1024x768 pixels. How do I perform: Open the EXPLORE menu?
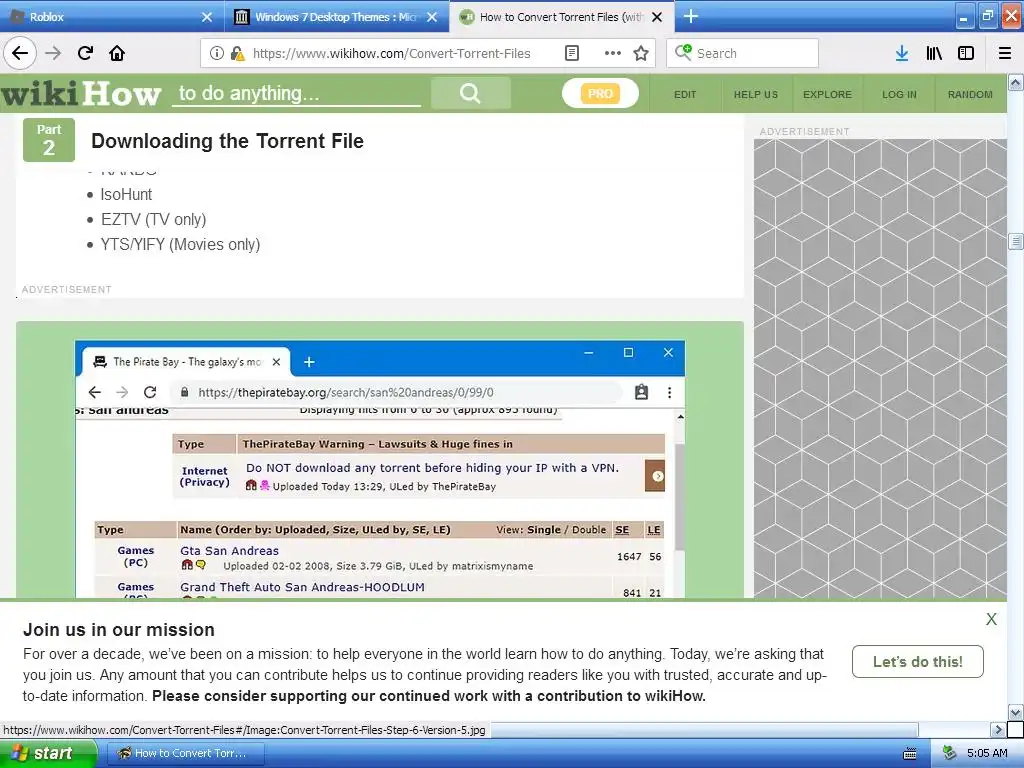click(x=827, y=94)
